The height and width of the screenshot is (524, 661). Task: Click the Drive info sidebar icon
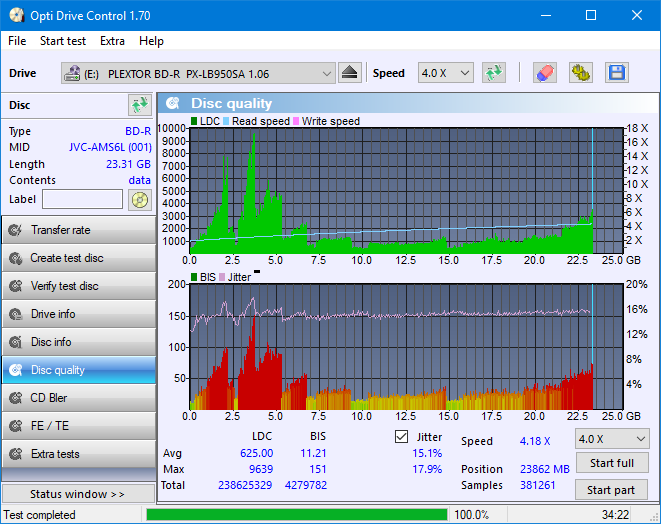pyautogui.click(x=16, y=314)
